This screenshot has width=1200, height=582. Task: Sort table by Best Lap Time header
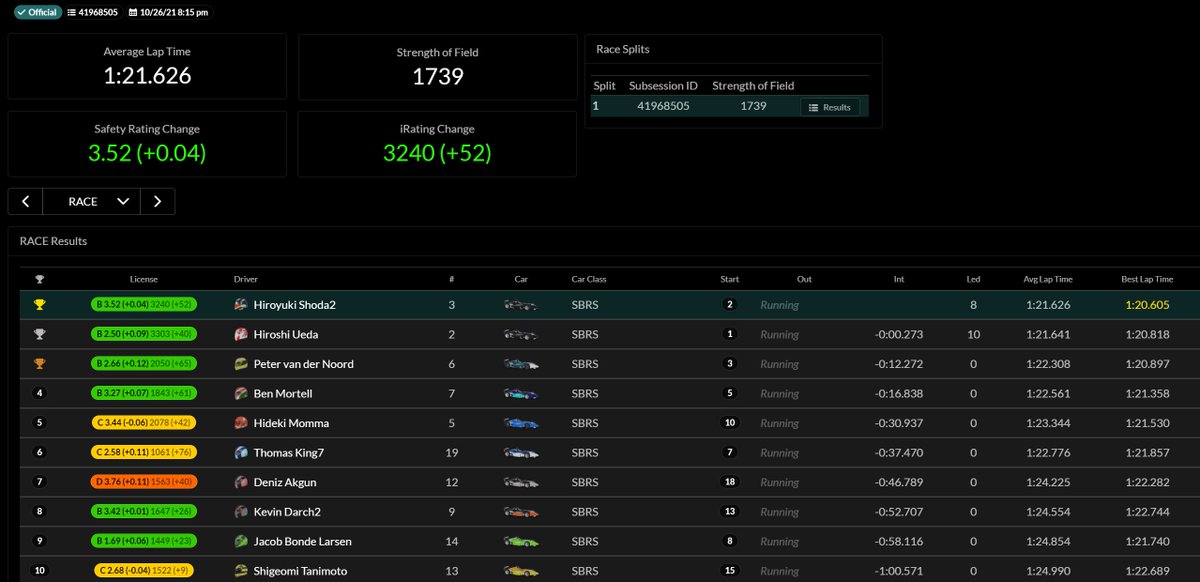click(x=1147, y=280)
